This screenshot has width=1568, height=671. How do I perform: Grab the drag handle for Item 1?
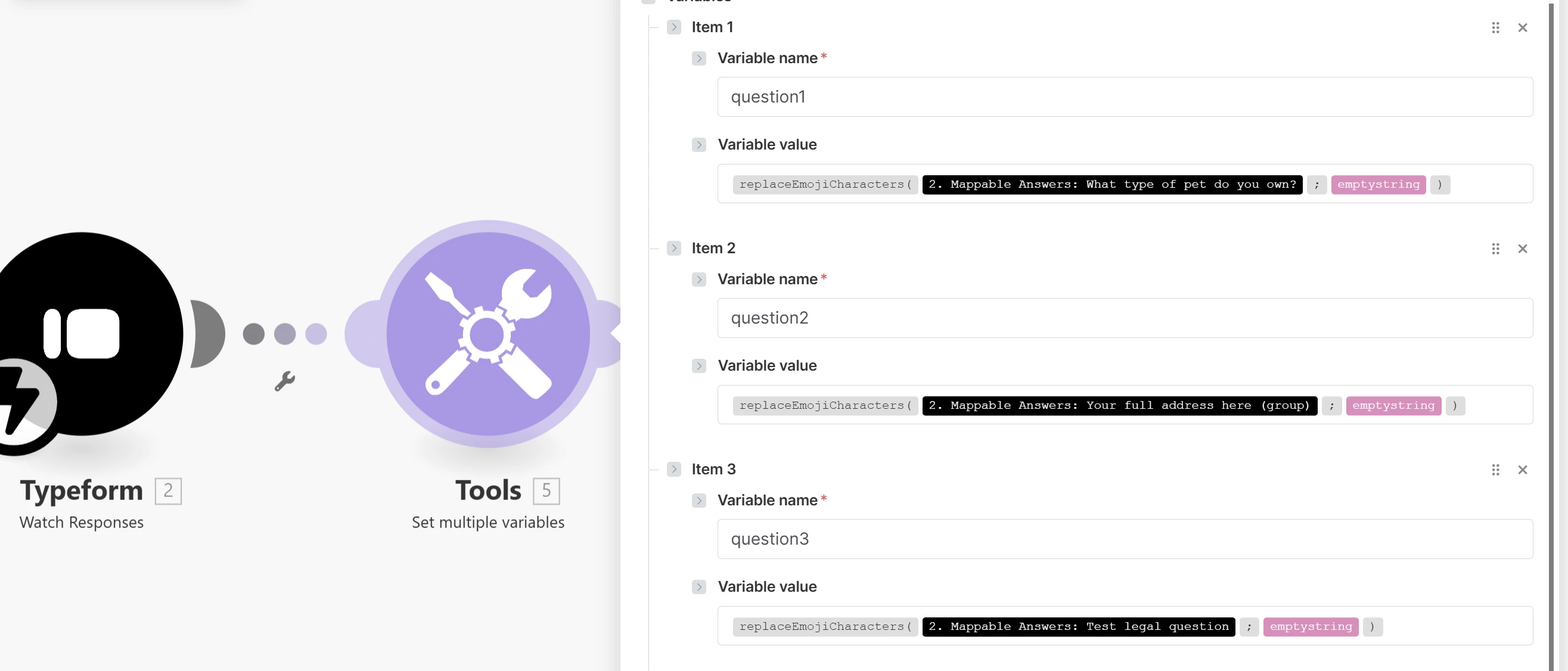[1495, 27]
